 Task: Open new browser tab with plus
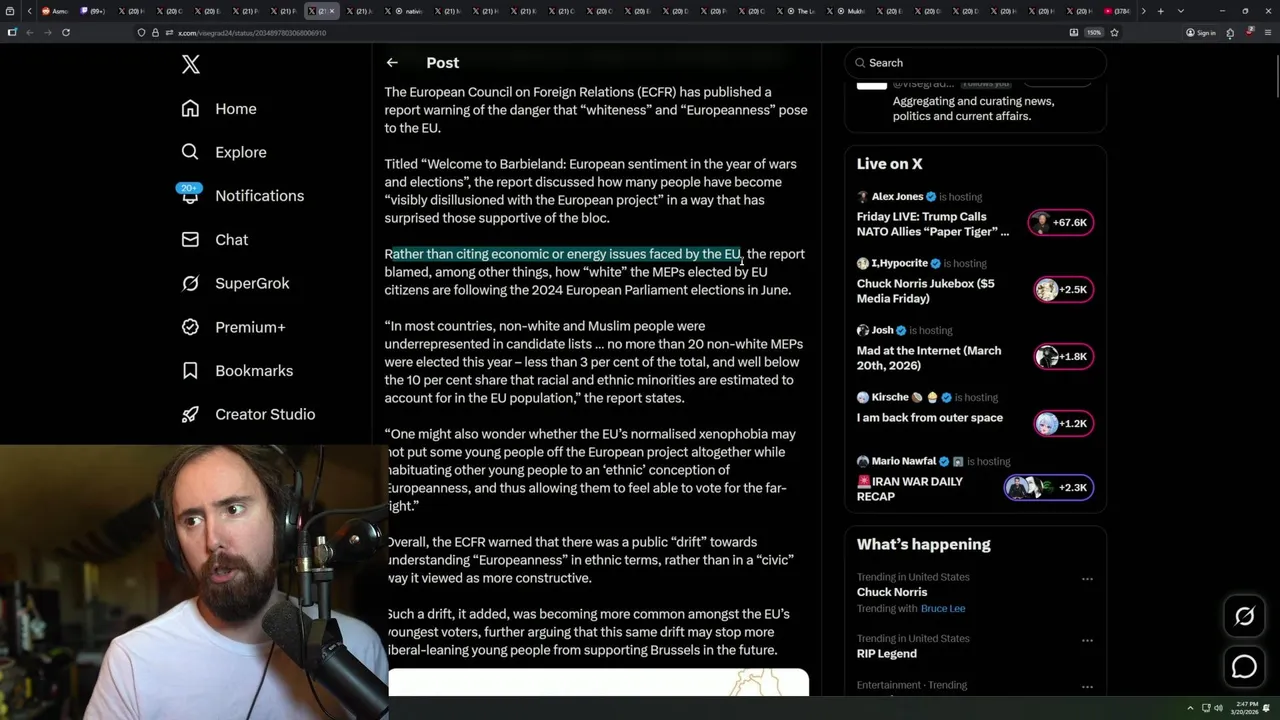click(x=1160, y=11)
